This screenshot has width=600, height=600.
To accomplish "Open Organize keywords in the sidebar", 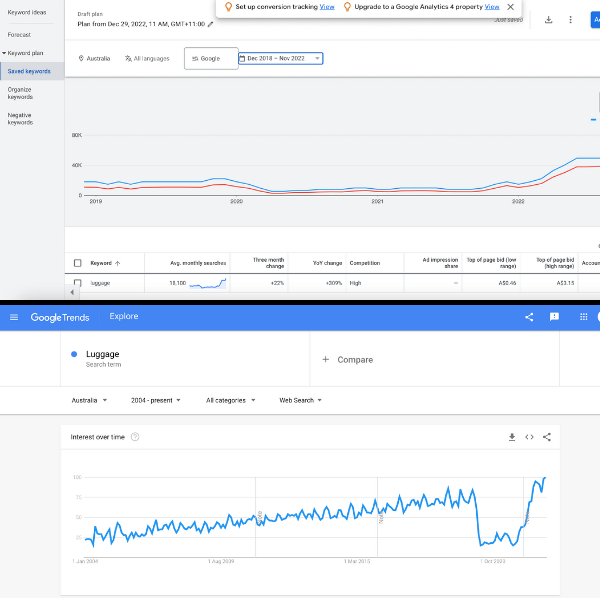I will pos(20,94).
